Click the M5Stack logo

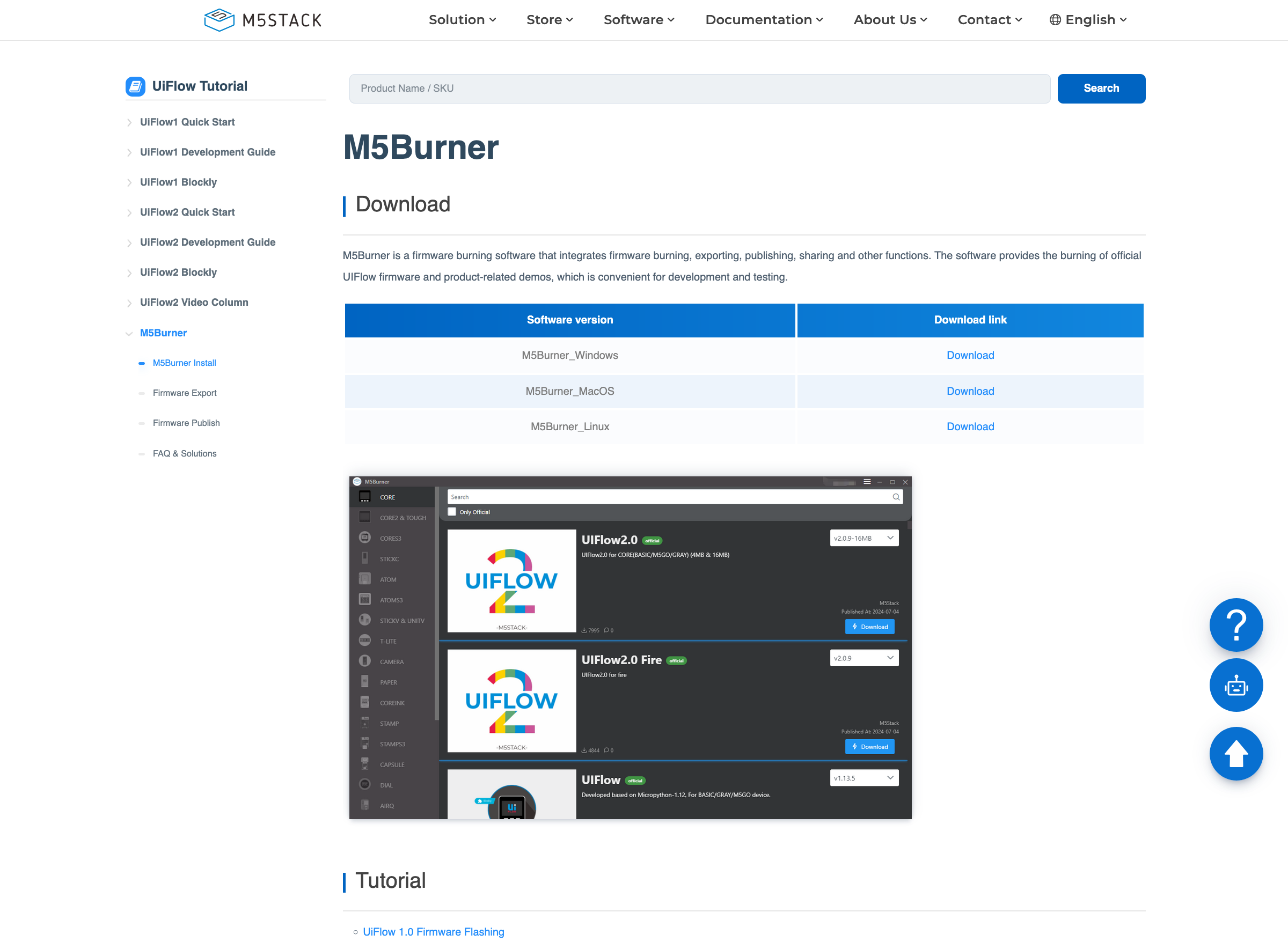pos(263,20)
